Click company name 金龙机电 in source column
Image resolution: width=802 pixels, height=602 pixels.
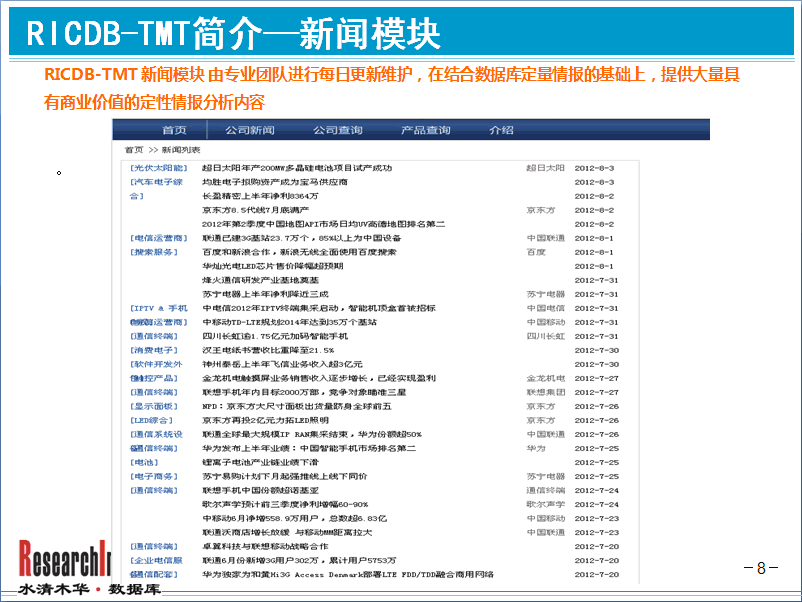tap(545, 378)
